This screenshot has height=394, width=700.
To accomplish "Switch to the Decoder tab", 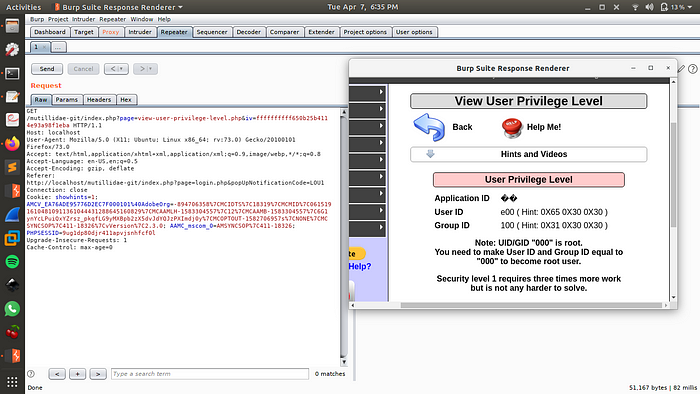I will [x=249, y=32].
